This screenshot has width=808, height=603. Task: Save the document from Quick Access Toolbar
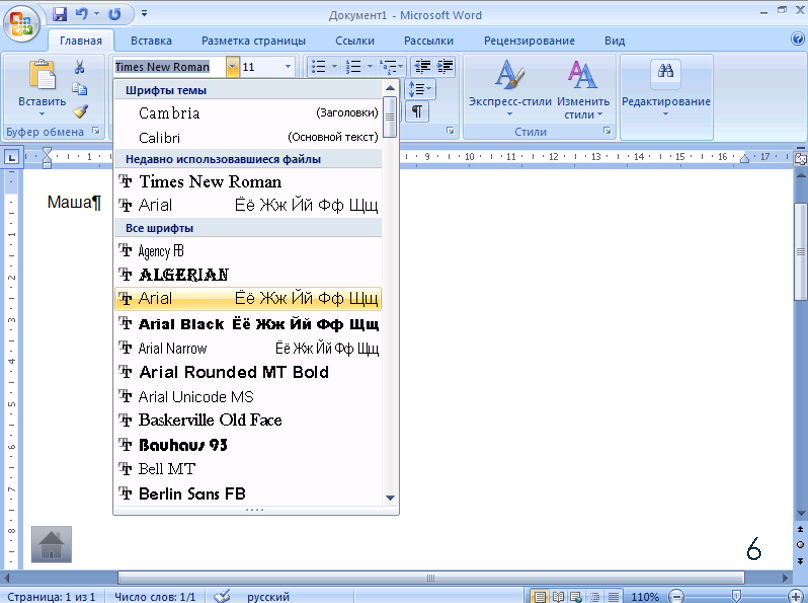pos(60,14)
